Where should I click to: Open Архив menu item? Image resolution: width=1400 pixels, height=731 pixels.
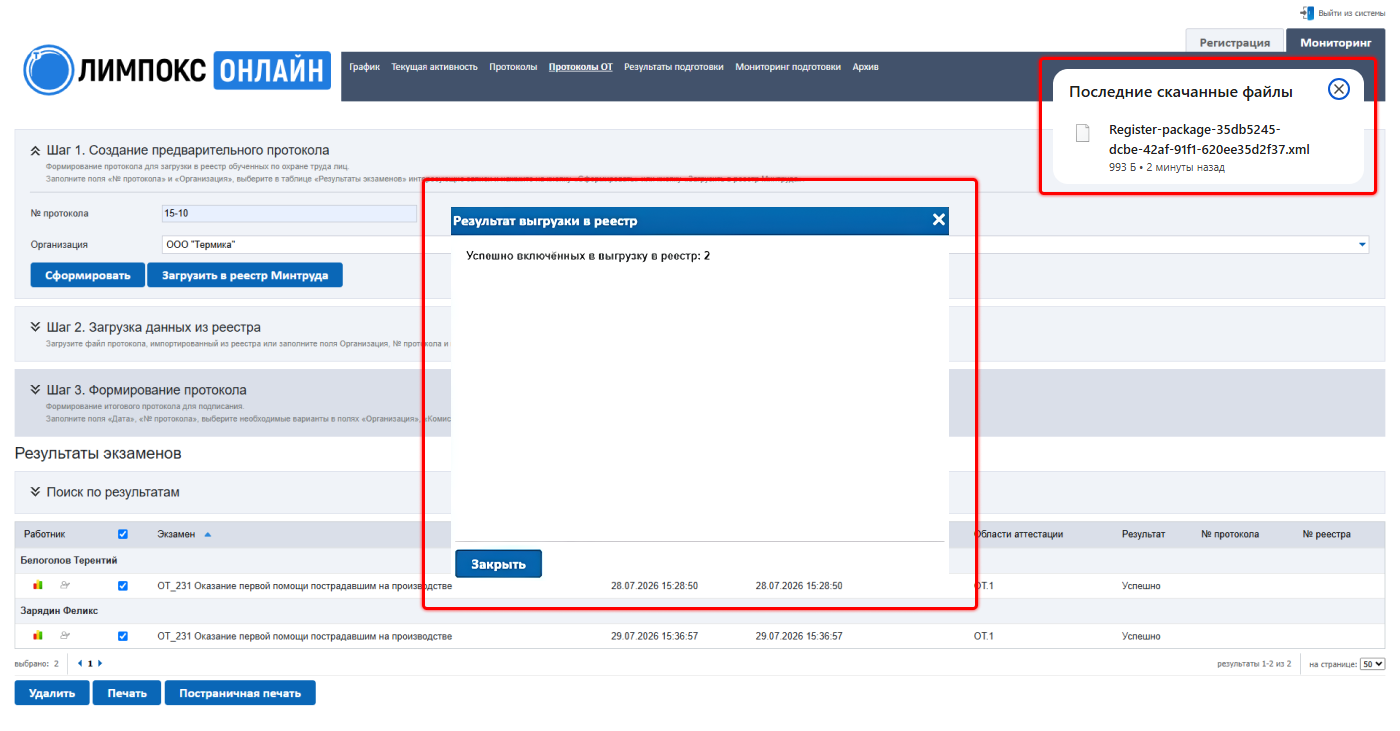click(866, 67)
